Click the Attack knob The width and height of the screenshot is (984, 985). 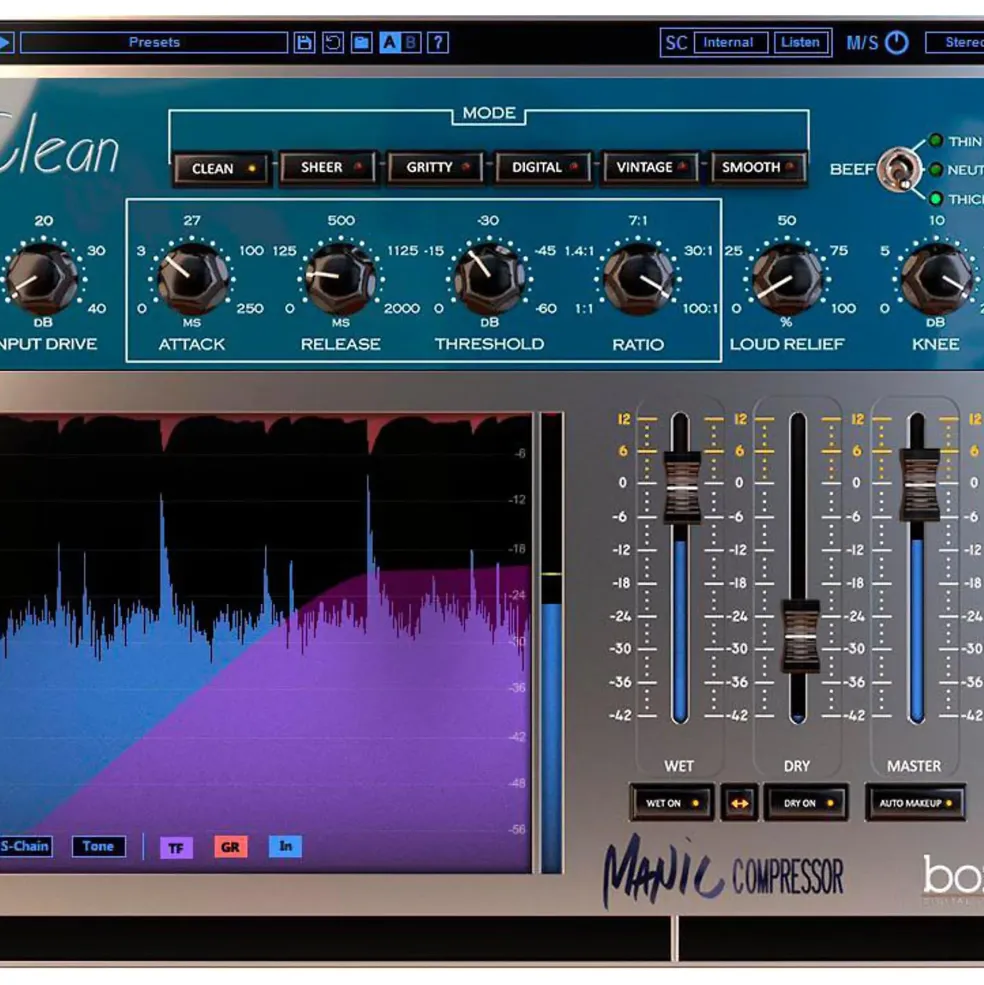tap(192, 279)
